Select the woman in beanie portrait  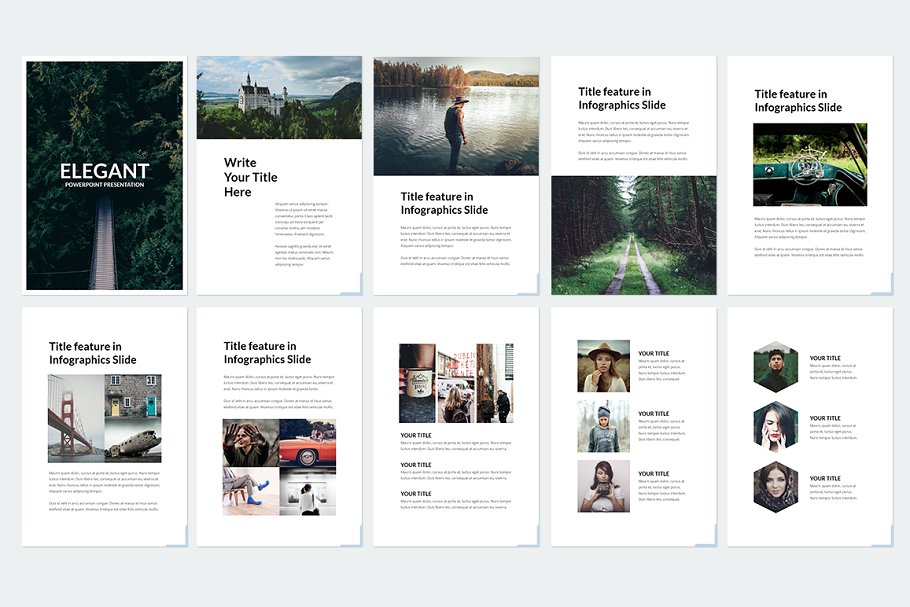[603, 426]
